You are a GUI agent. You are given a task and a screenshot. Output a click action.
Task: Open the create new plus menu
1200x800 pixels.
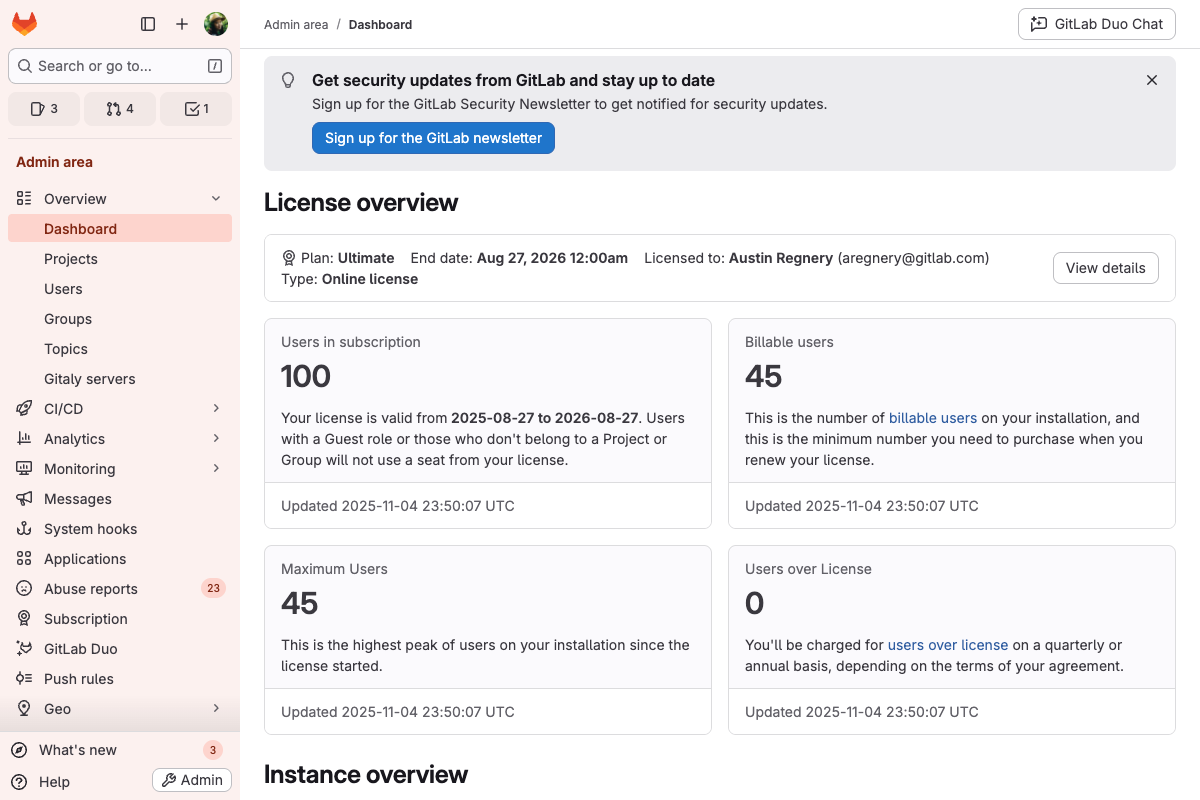click(x=181, y=24)
